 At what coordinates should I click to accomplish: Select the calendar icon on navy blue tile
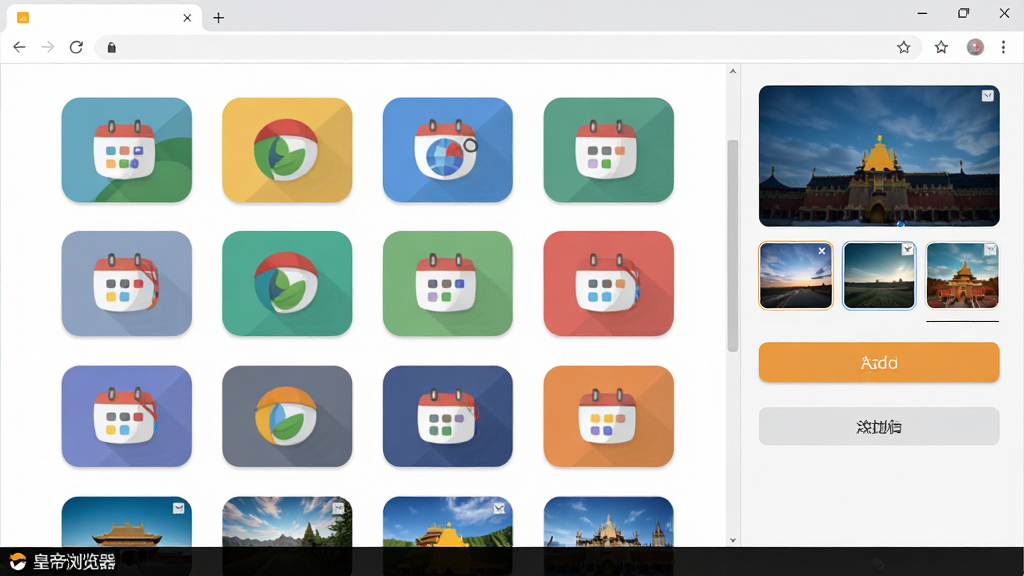448,416
